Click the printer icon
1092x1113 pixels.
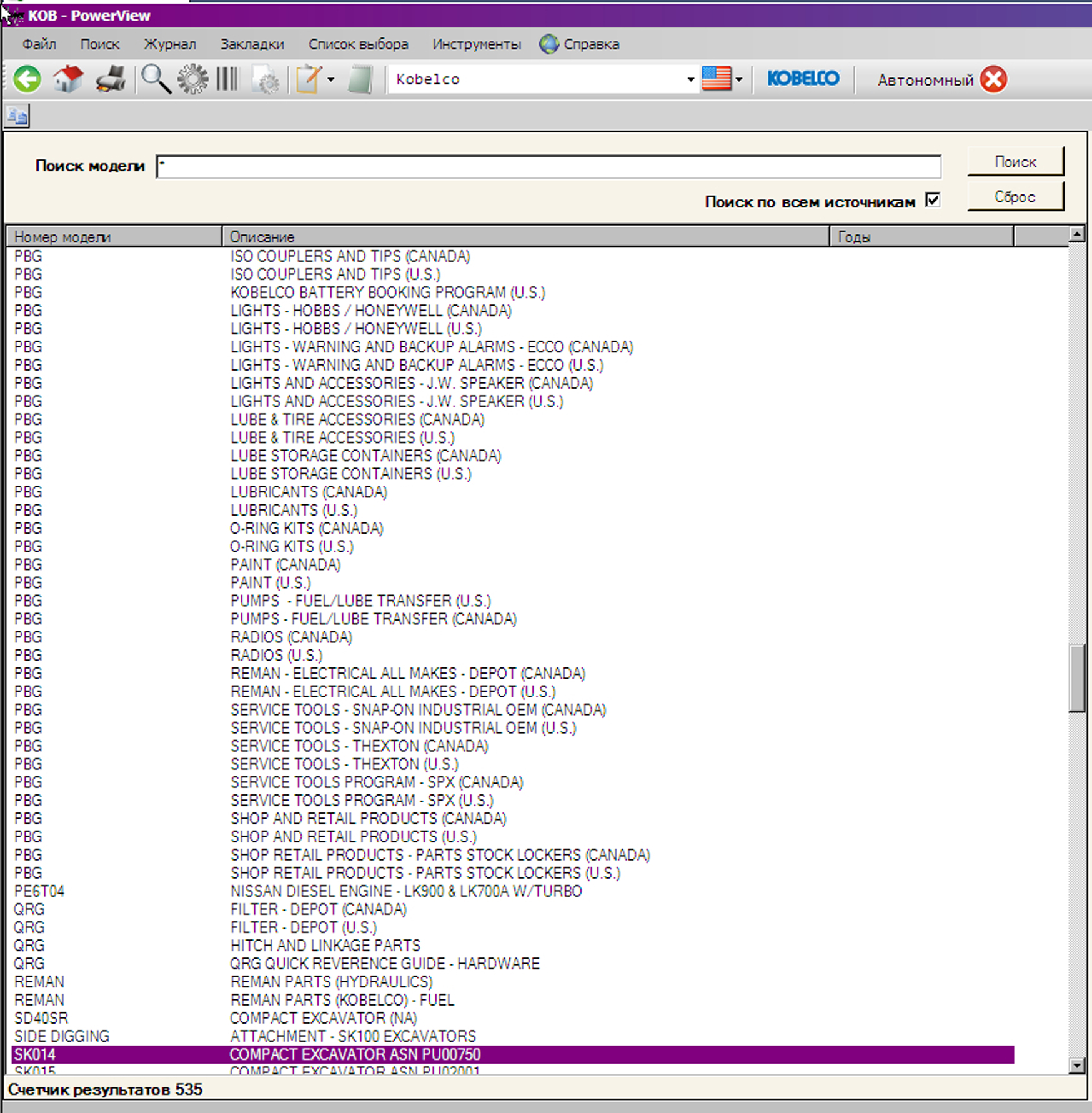(111, 79)
